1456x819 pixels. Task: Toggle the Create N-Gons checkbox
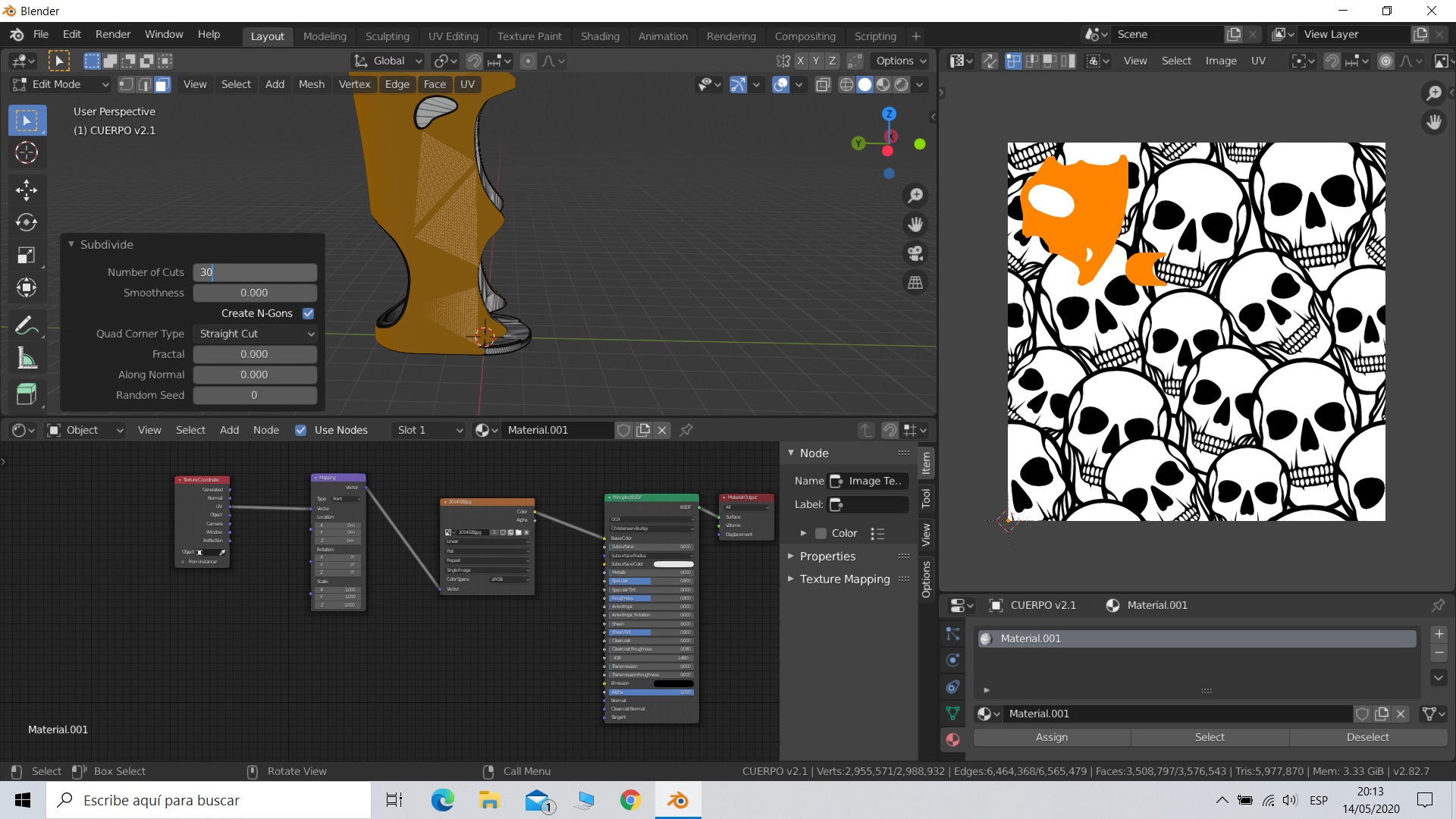click(308, 313)
